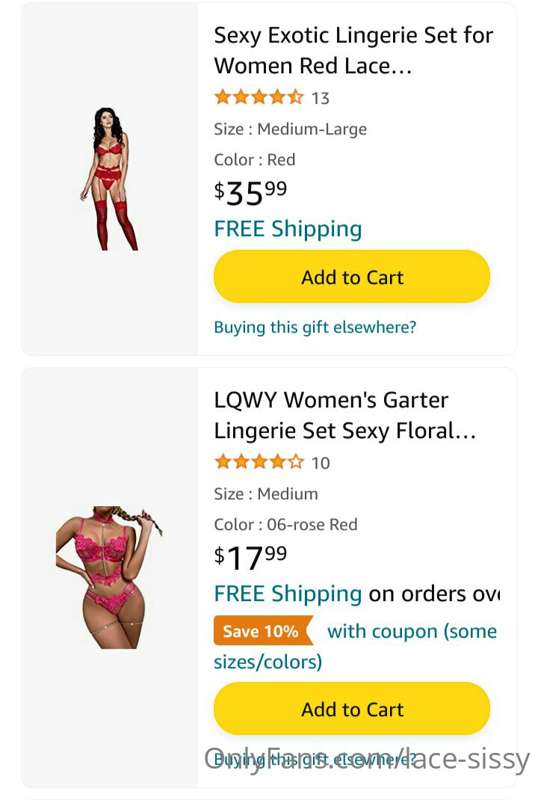Open the LQWY Women's Garter Lingerie Set title

tap(345, 415)
